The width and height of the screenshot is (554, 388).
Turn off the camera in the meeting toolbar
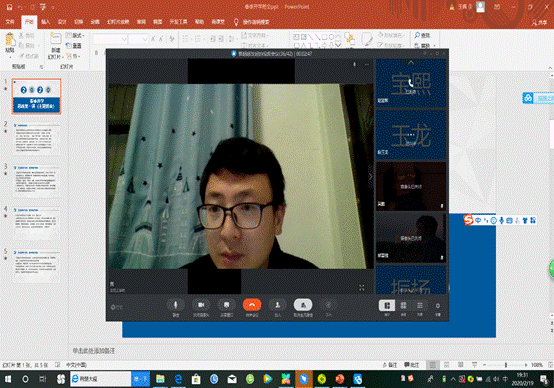pos(201,305)
